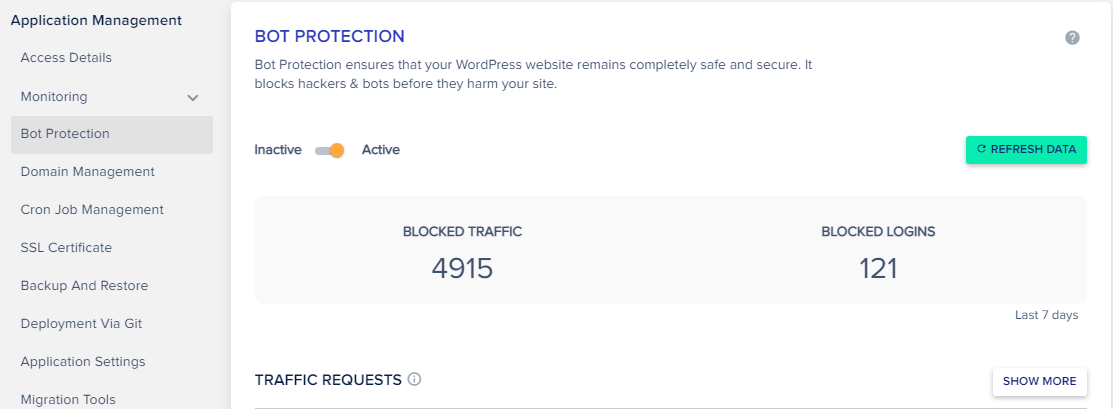The width and height of the screenshot is (1113, 409).
Task: Navigate to SSL Certificate
Action: tap(66, 248)
